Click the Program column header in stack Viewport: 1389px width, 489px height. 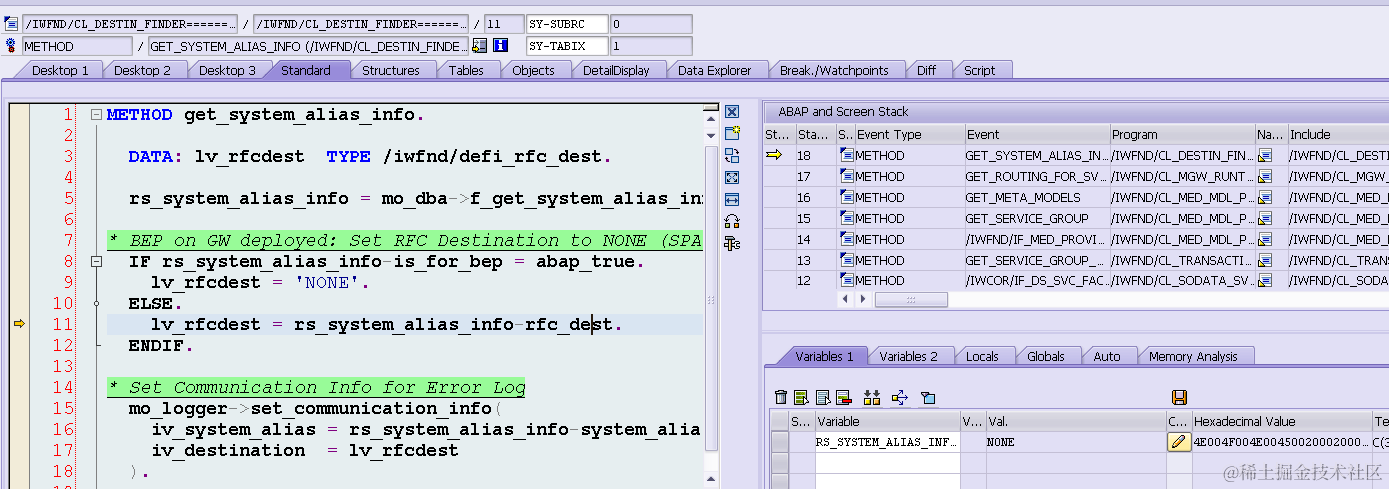(1182, 134)
